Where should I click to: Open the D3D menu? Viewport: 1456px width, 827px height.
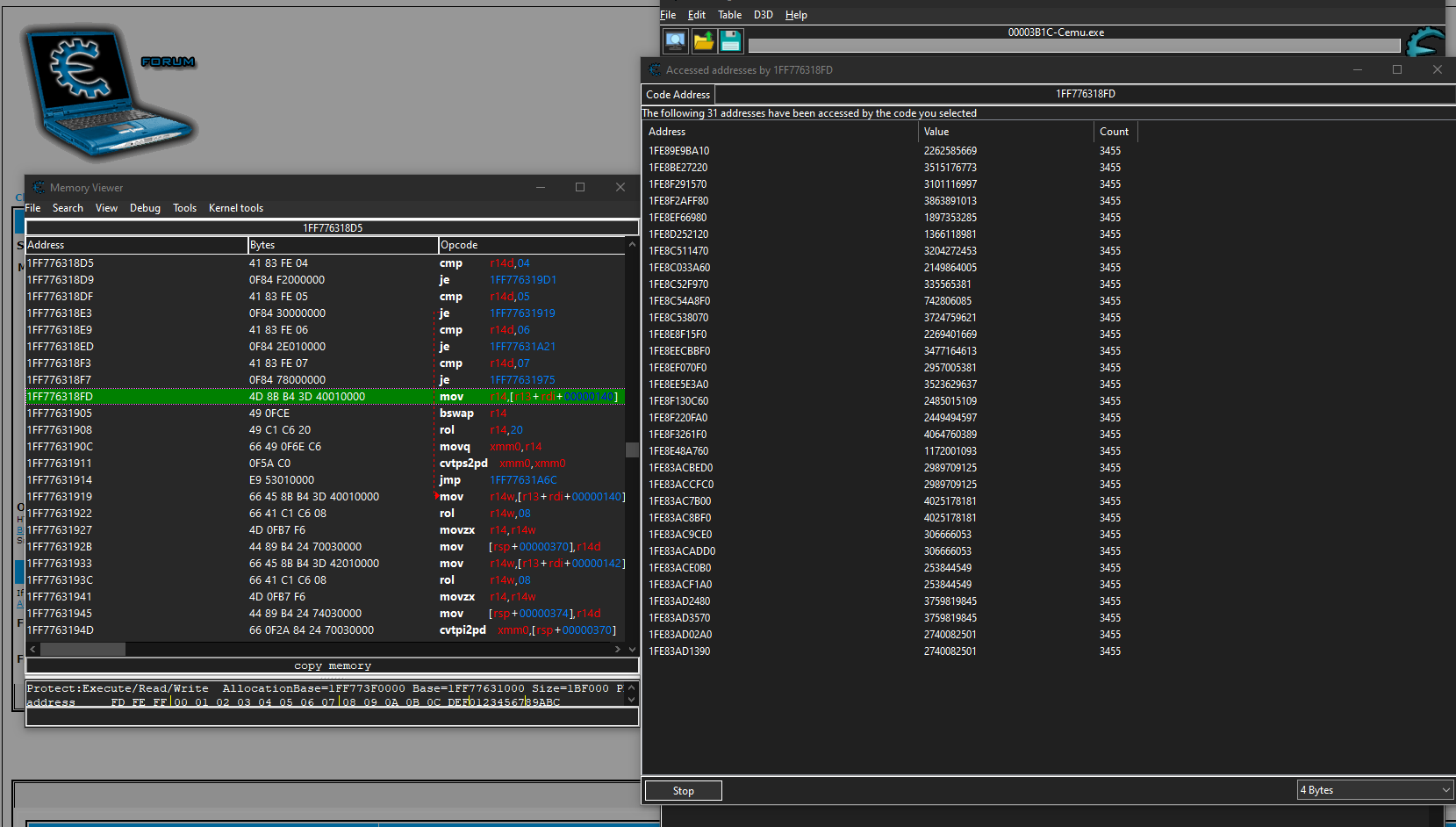coord(763,15)
